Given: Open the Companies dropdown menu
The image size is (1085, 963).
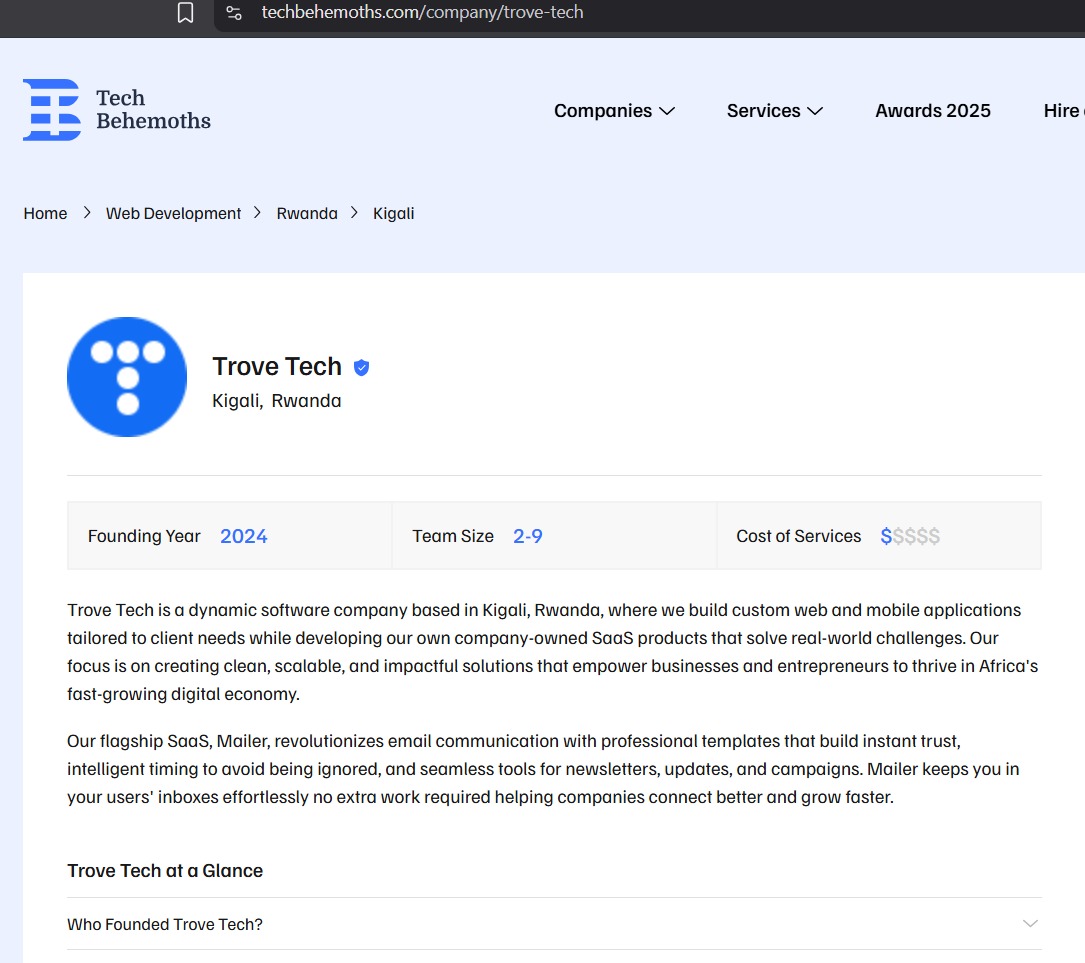Looking at the screenshot, I should 614,111.
